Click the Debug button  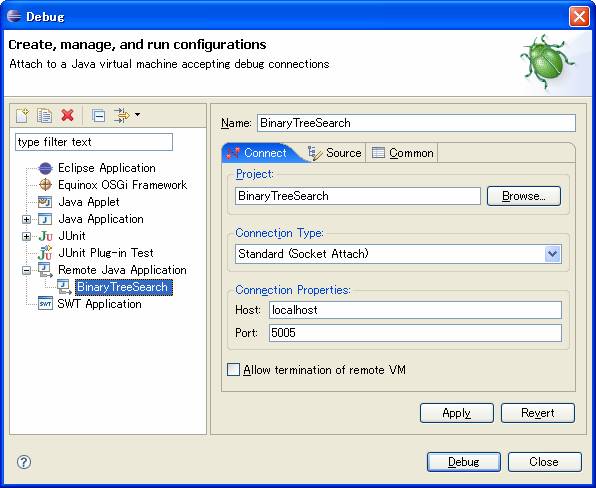[464, 462]
